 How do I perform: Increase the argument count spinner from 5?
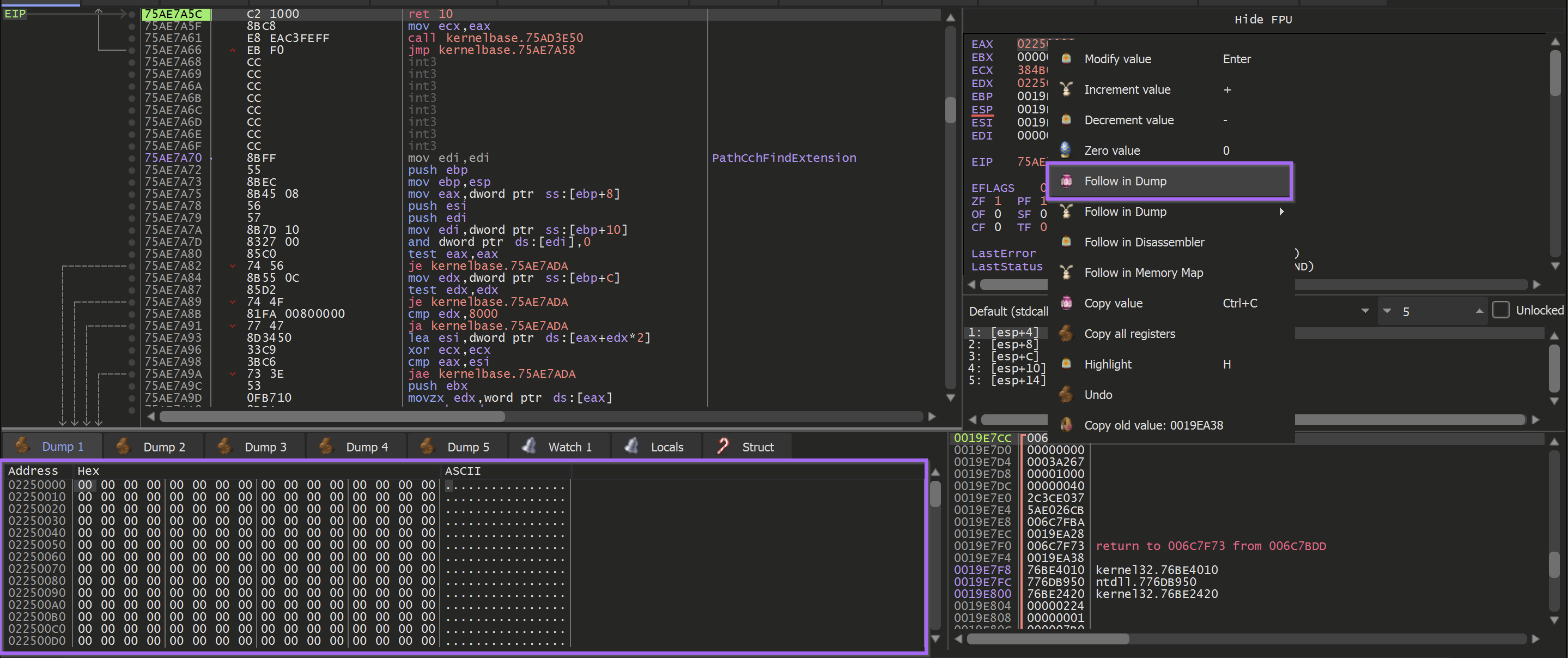tap(1479, 311)
